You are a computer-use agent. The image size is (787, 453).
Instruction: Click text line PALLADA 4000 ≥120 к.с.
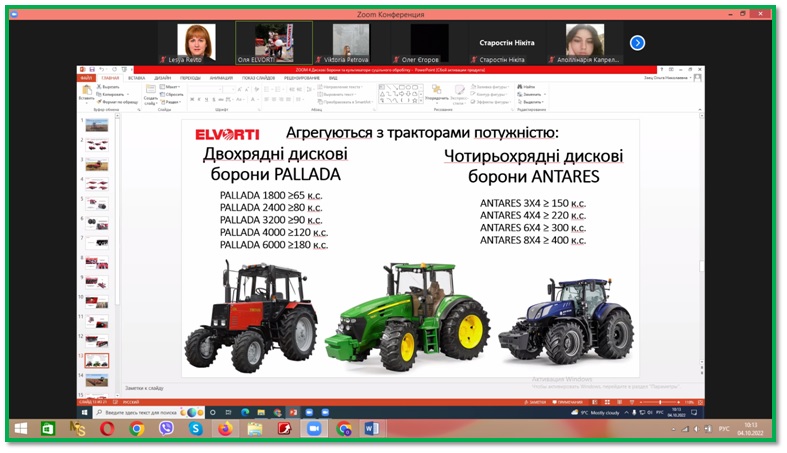(x=274, y=233)
